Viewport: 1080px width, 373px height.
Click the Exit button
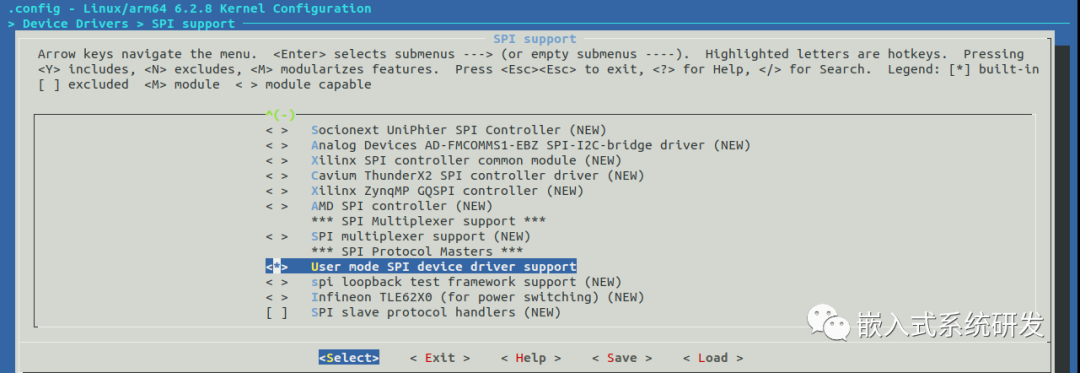click(x=439, y=358)
